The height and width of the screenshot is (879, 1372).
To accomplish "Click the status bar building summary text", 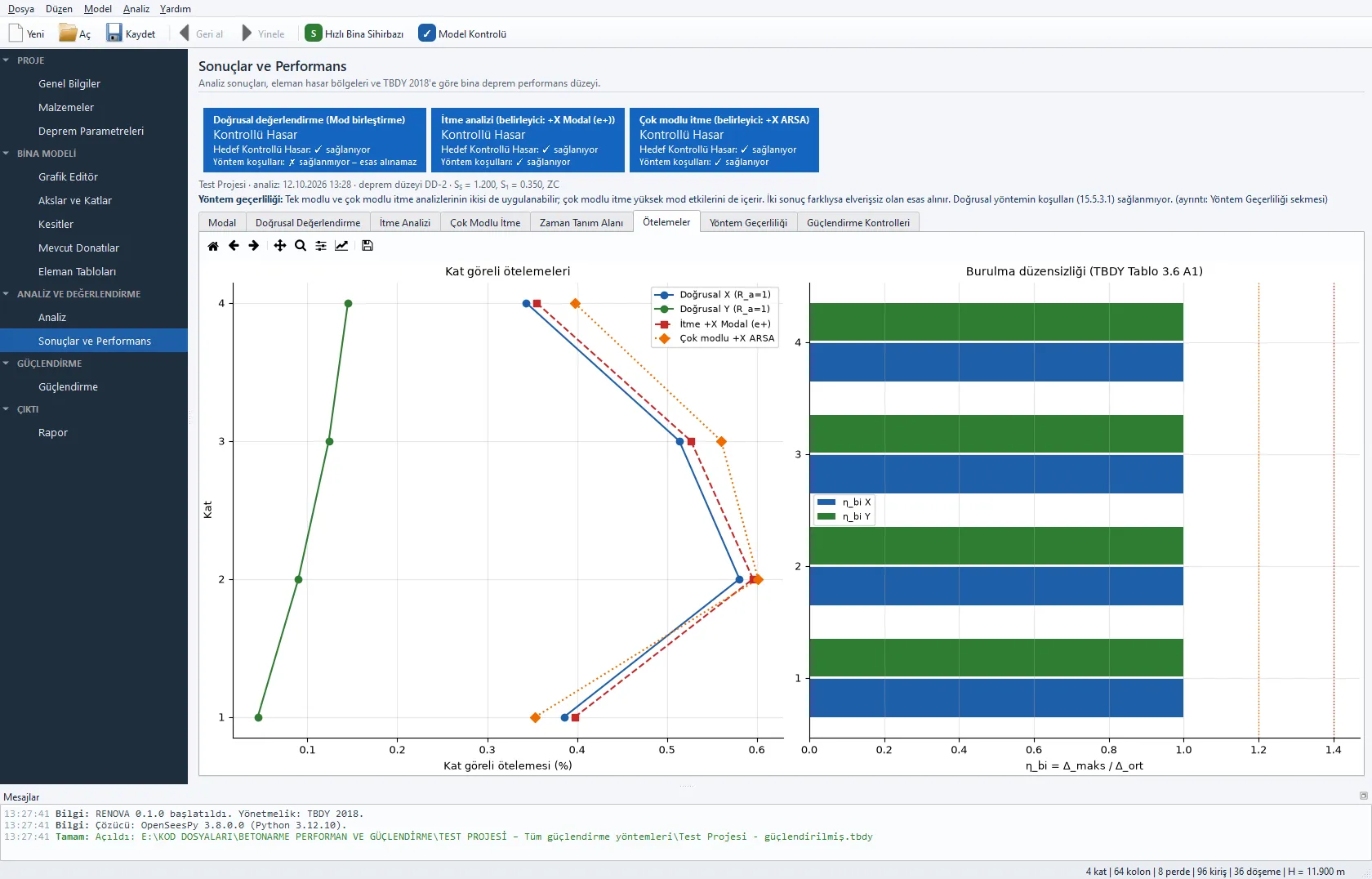I will tap(1215, 872).
